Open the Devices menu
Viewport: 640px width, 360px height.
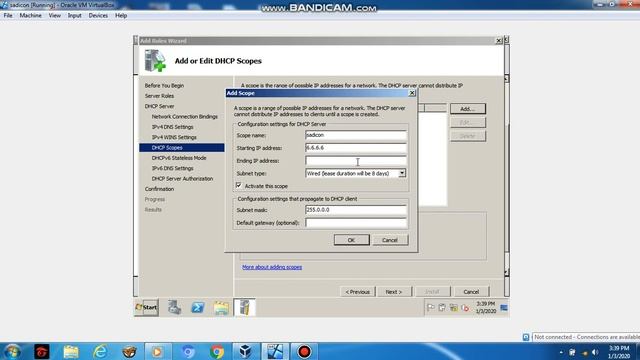(98, 16)
